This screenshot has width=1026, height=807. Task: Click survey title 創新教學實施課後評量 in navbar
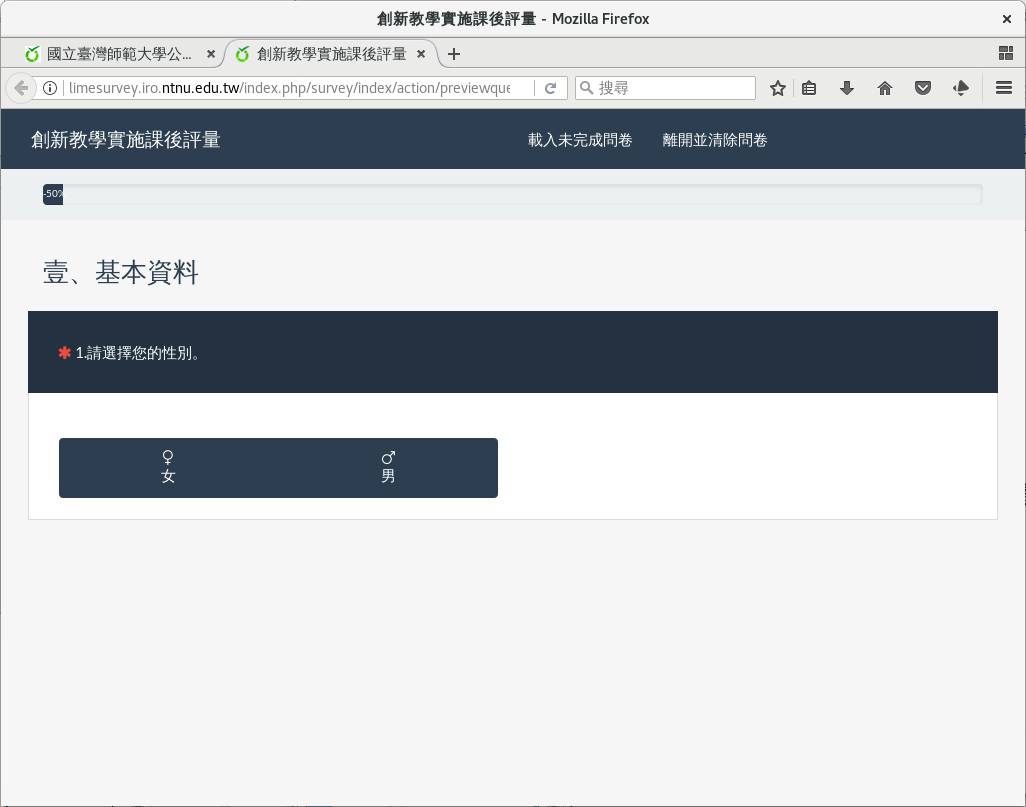[x=126, y=140]
